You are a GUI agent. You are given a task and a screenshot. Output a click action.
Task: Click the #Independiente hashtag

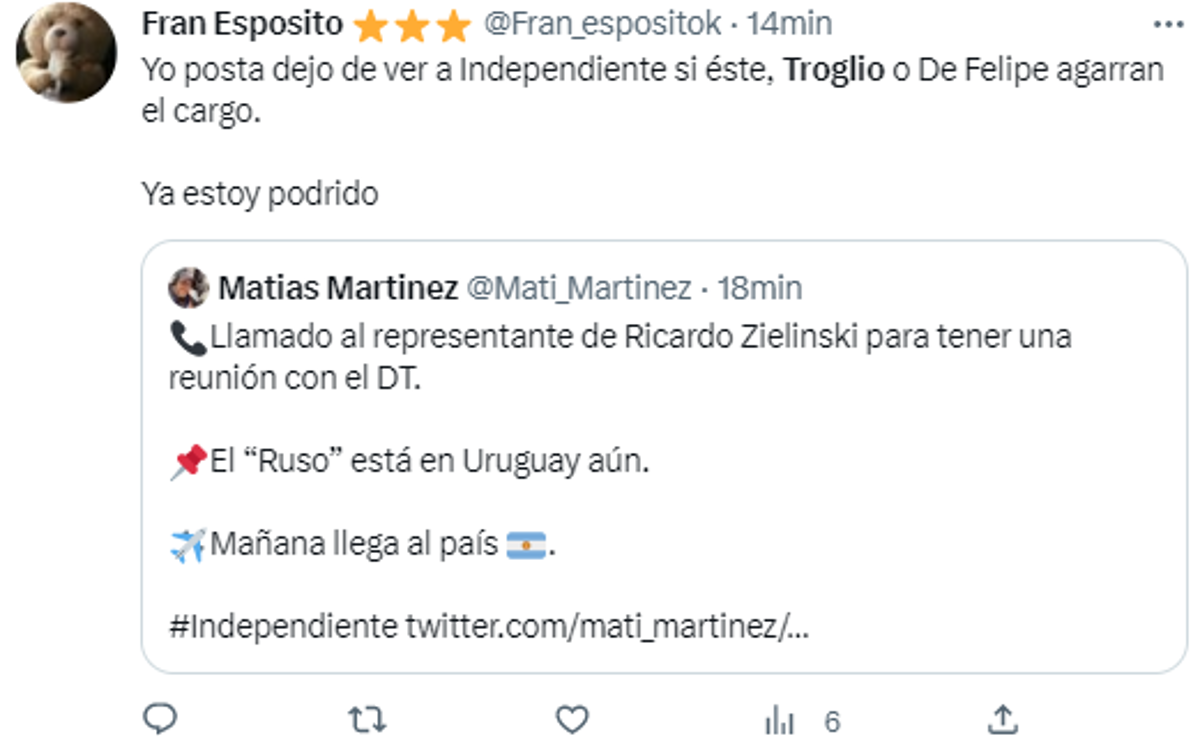point(283,627)
